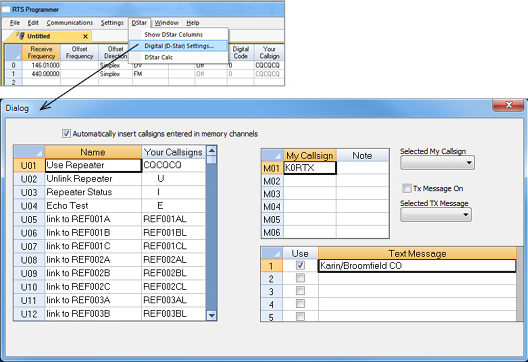This screenshot has width=528, height=362.
Task: Open Selected TX Message dropdown
Action: click(436, 215)
